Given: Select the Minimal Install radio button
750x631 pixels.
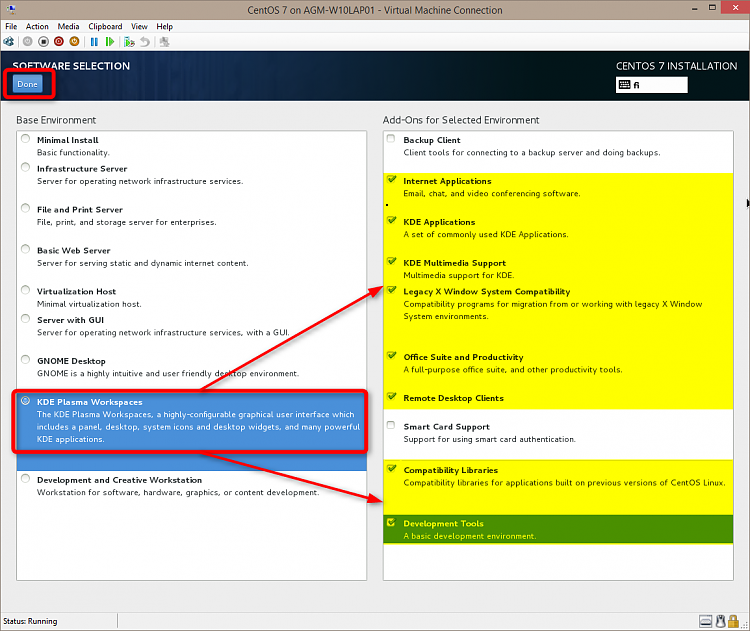Looking at the screenshot, I should 25,139.
